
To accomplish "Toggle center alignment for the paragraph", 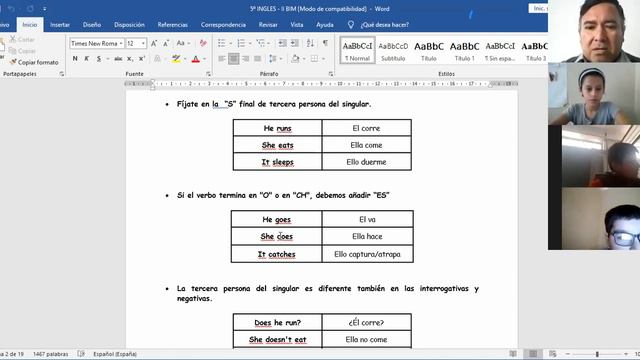I will (x=233, y=59).
